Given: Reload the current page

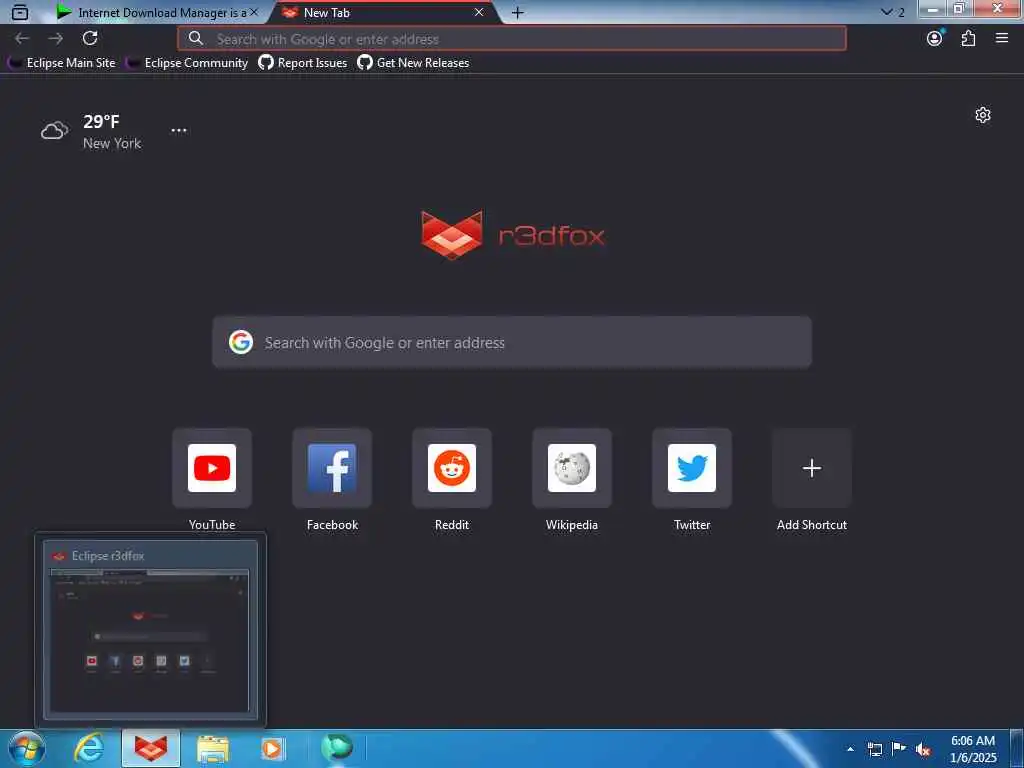Looking at the screenshot, I should (x=90, y=39).
